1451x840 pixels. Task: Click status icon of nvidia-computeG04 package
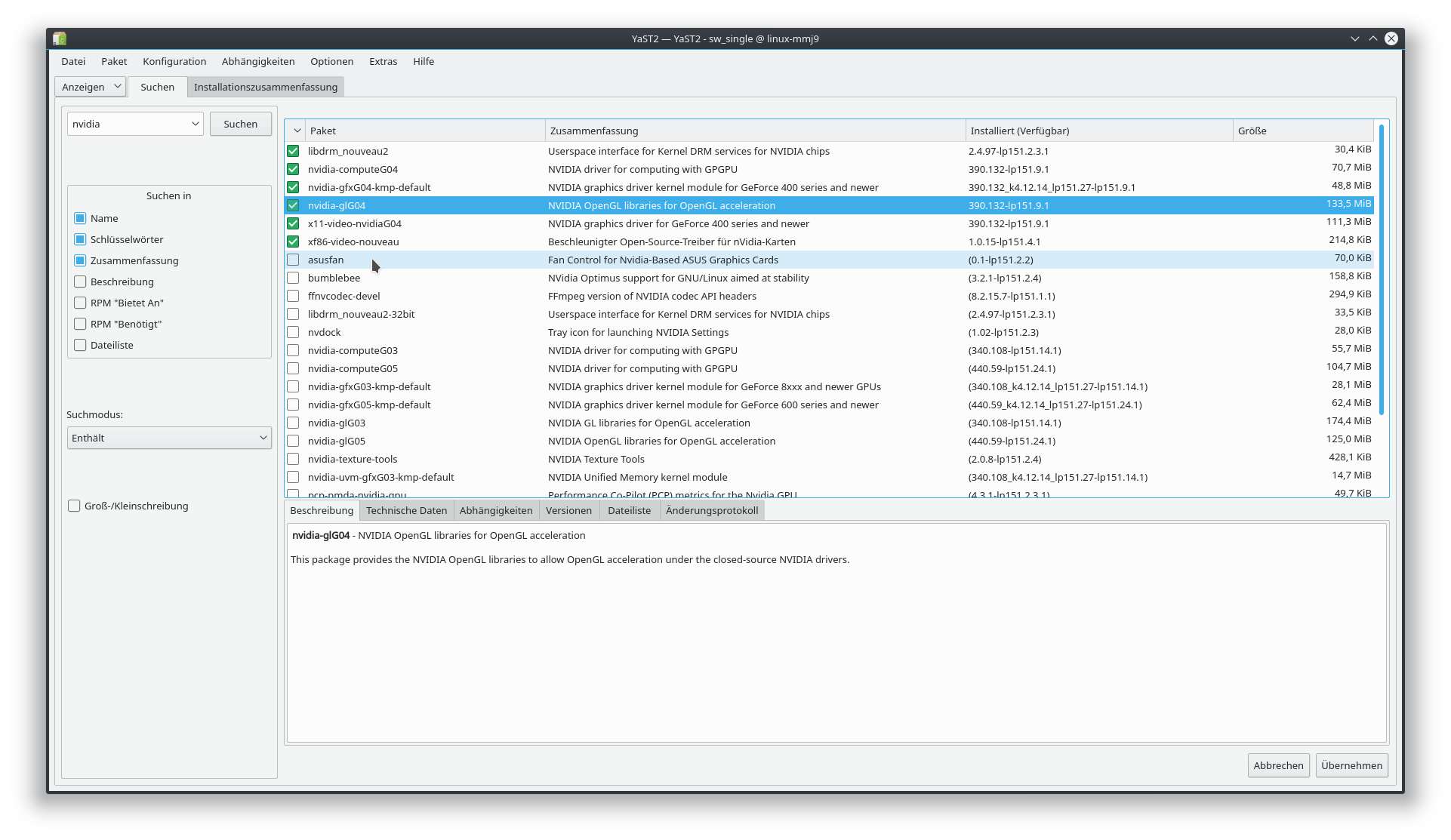(x=293, y=169)
